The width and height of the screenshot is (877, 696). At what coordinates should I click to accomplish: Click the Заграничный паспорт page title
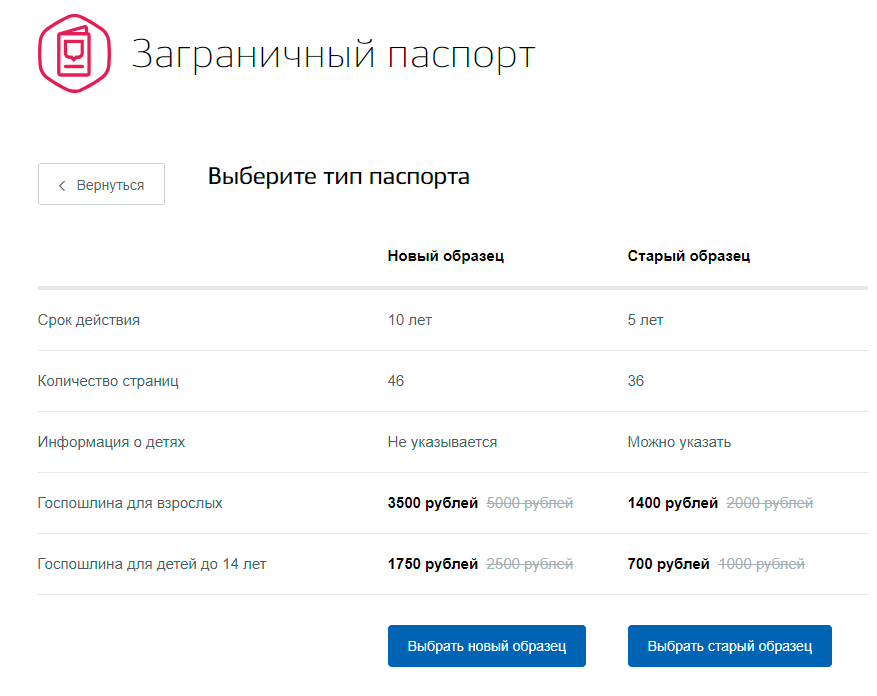333,54
